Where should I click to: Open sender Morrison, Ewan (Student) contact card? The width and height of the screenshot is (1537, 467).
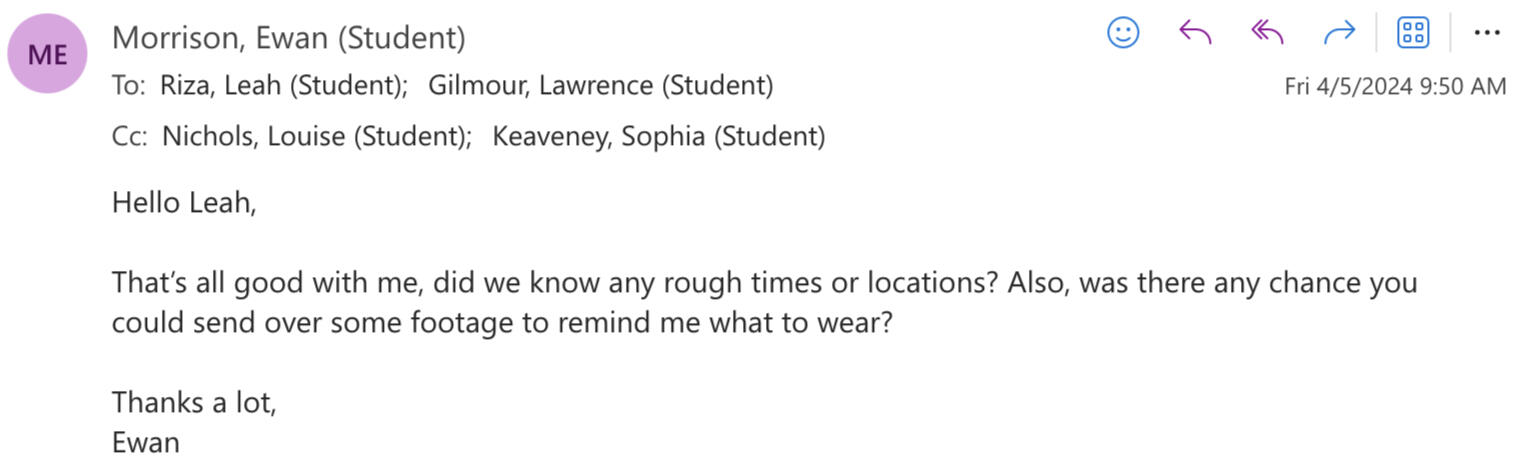[x=288, y=38]
